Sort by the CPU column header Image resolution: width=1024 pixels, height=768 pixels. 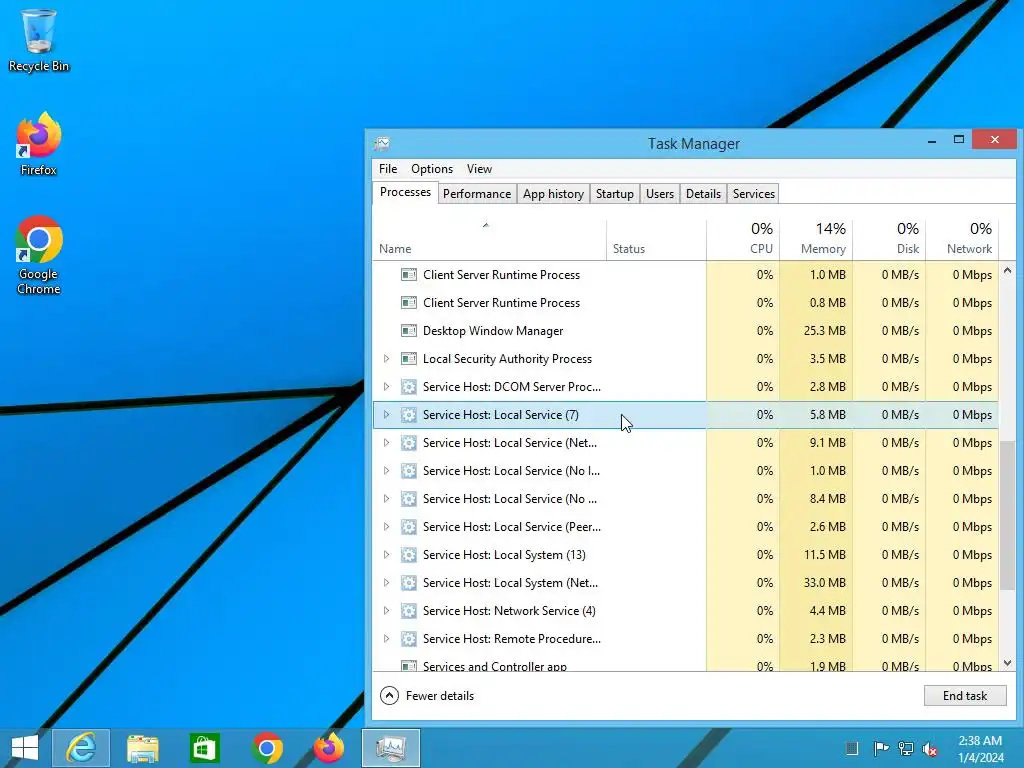coord(743,240)
